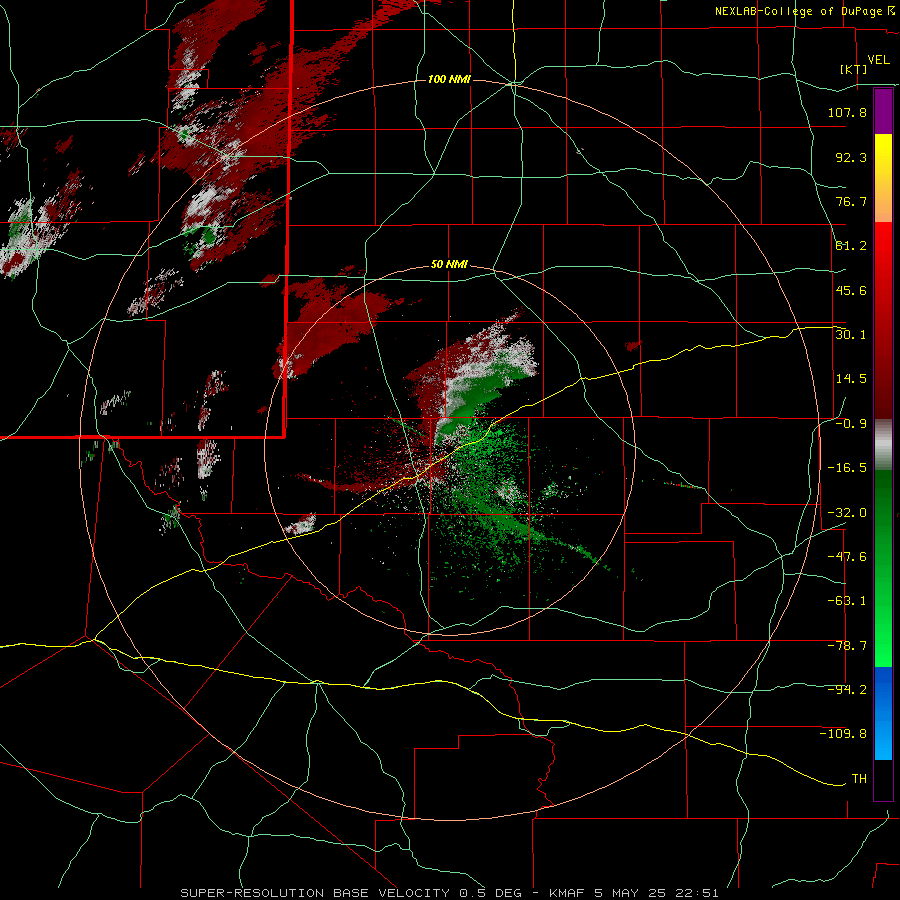The height and width of the screenshot is (900, 900).
Task: Click the [KT] units label
Action: click(854, 69)
